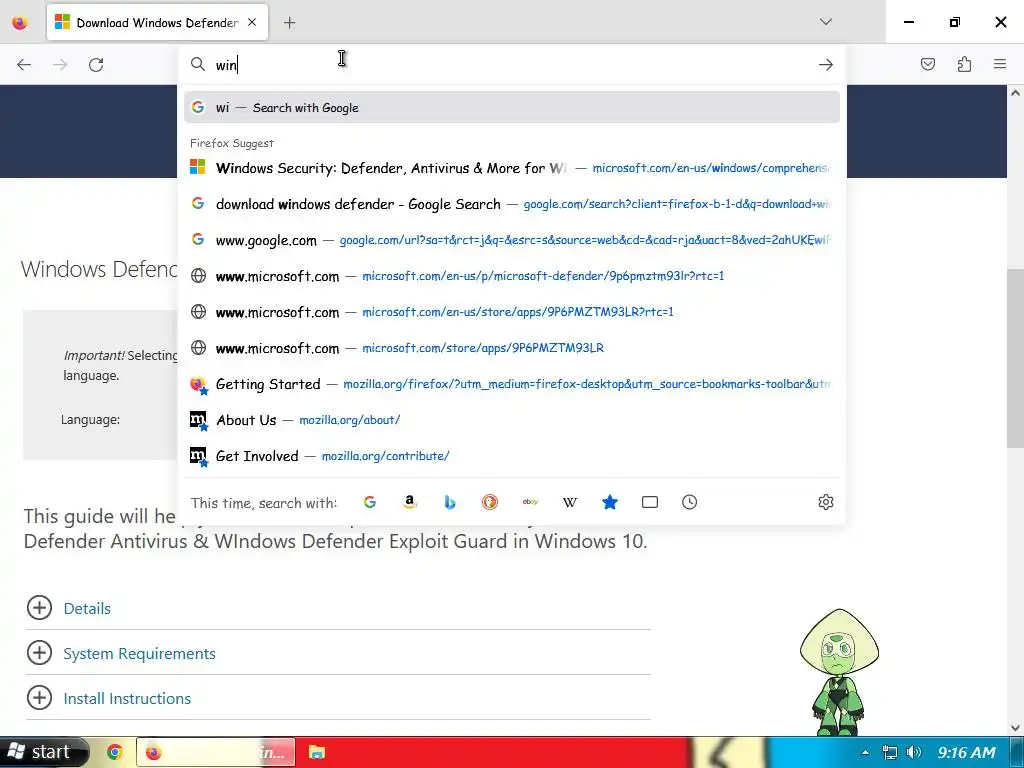The width and height of the screenshot is (1024, 768).
Task: Select Firefox window in the taskbar
Action: [216, 752]
